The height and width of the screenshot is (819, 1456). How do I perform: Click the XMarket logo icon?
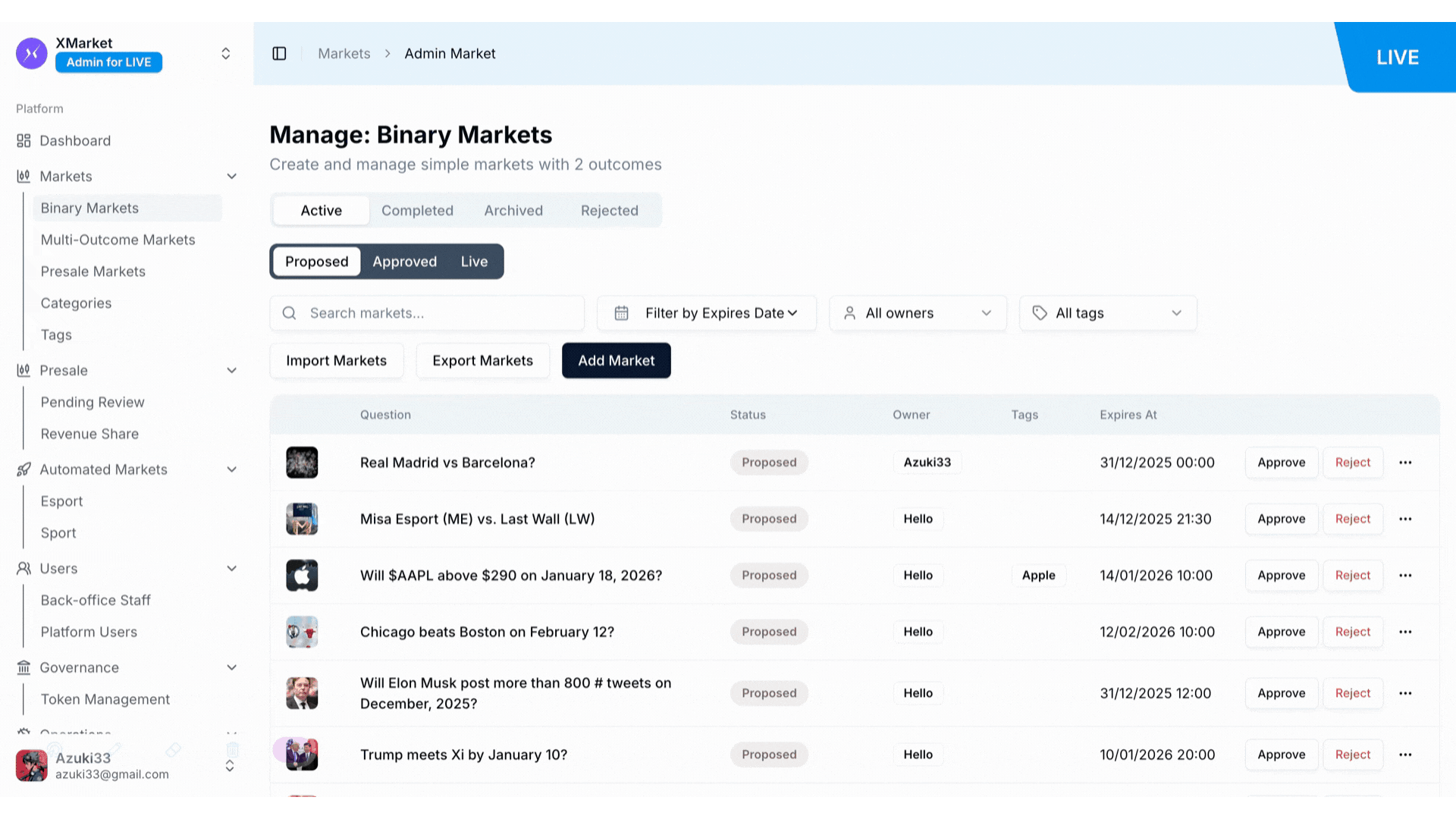(x=32, y=53)
